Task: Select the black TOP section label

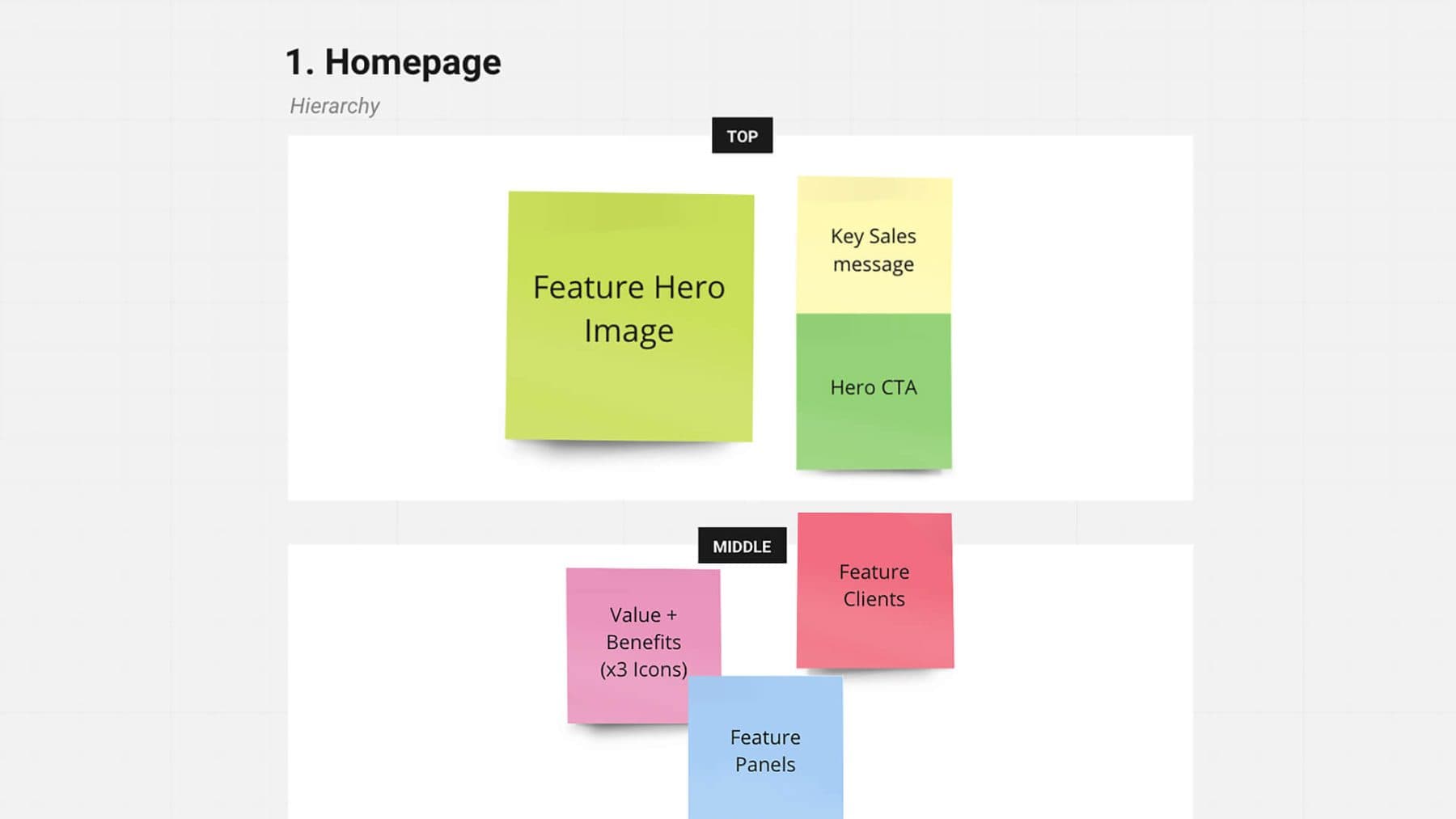Action: pyautogui.click(x=742, y=136)
